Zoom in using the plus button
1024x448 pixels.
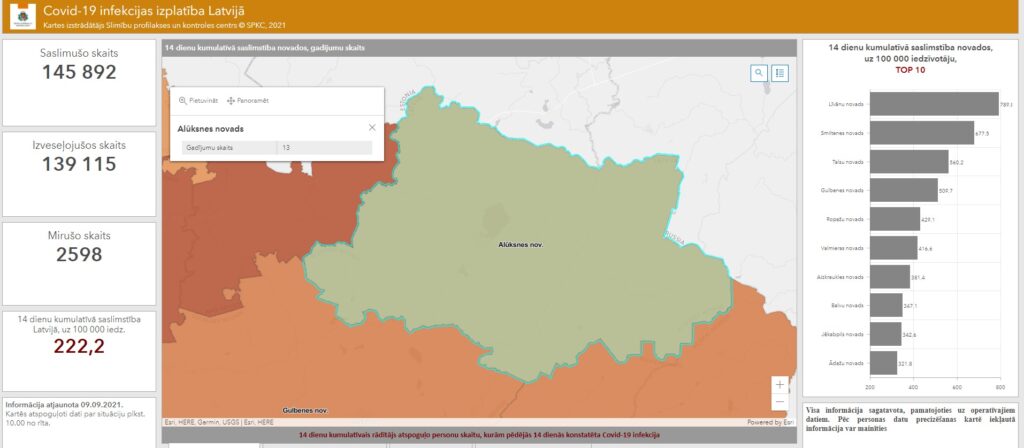click(780, 384)
